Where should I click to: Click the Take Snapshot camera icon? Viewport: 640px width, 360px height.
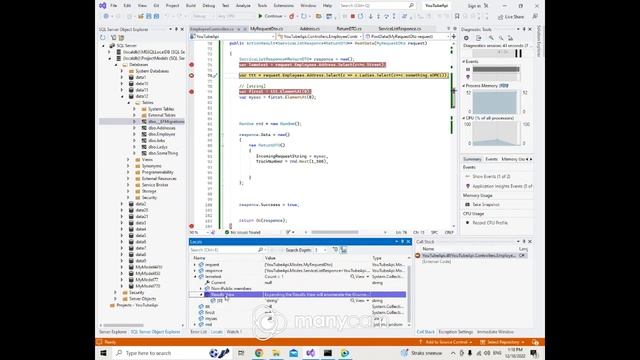point(467,204)
